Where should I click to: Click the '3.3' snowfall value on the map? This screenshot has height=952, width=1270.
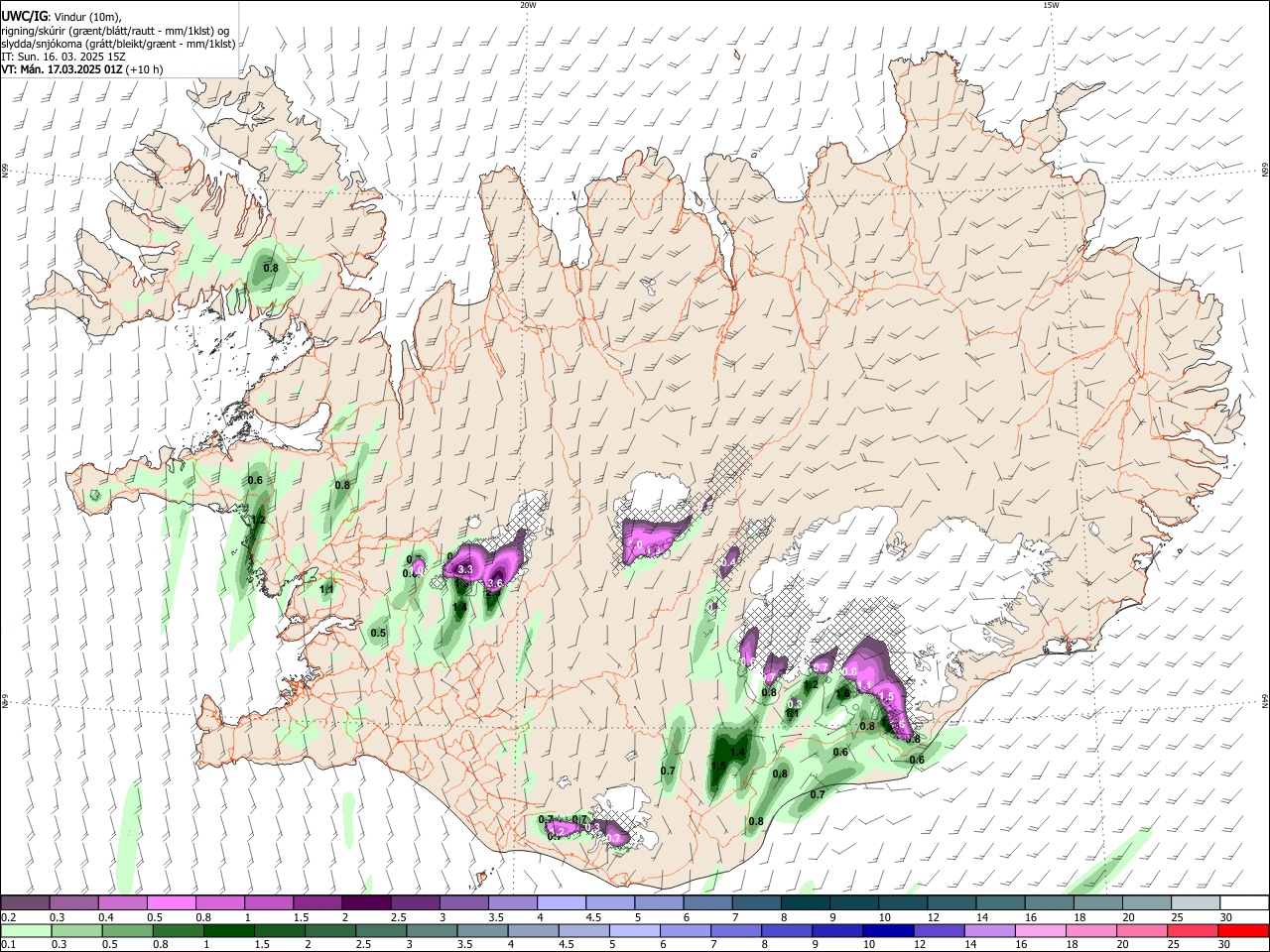click(464, 570)
